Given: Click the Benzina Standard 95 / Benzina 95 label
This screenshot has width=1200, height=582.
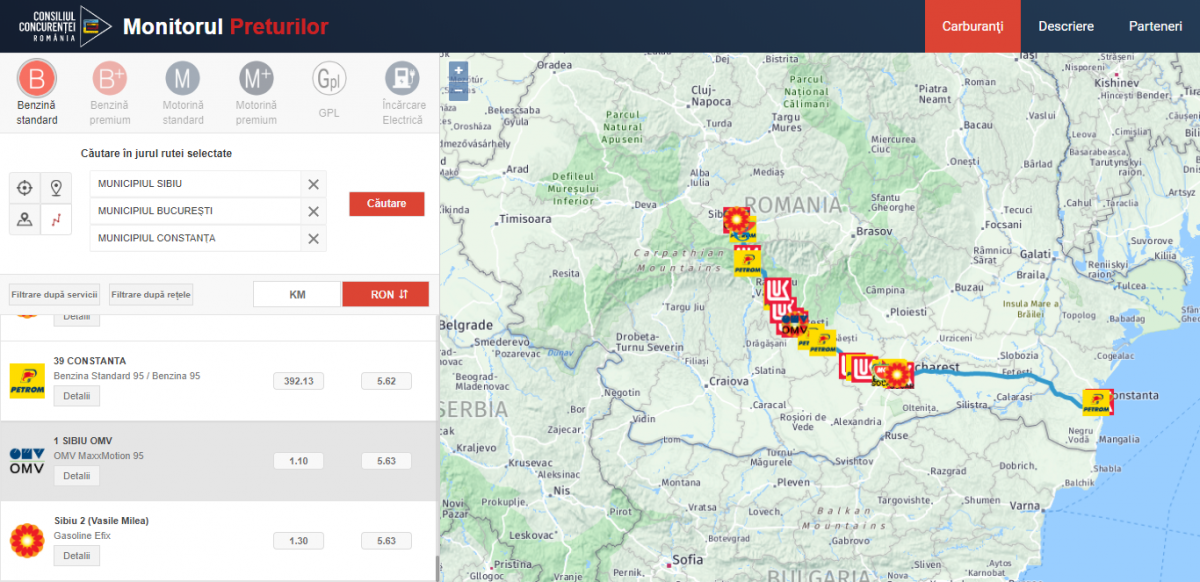Looking at the screenshot, I should tap(127, 376).
